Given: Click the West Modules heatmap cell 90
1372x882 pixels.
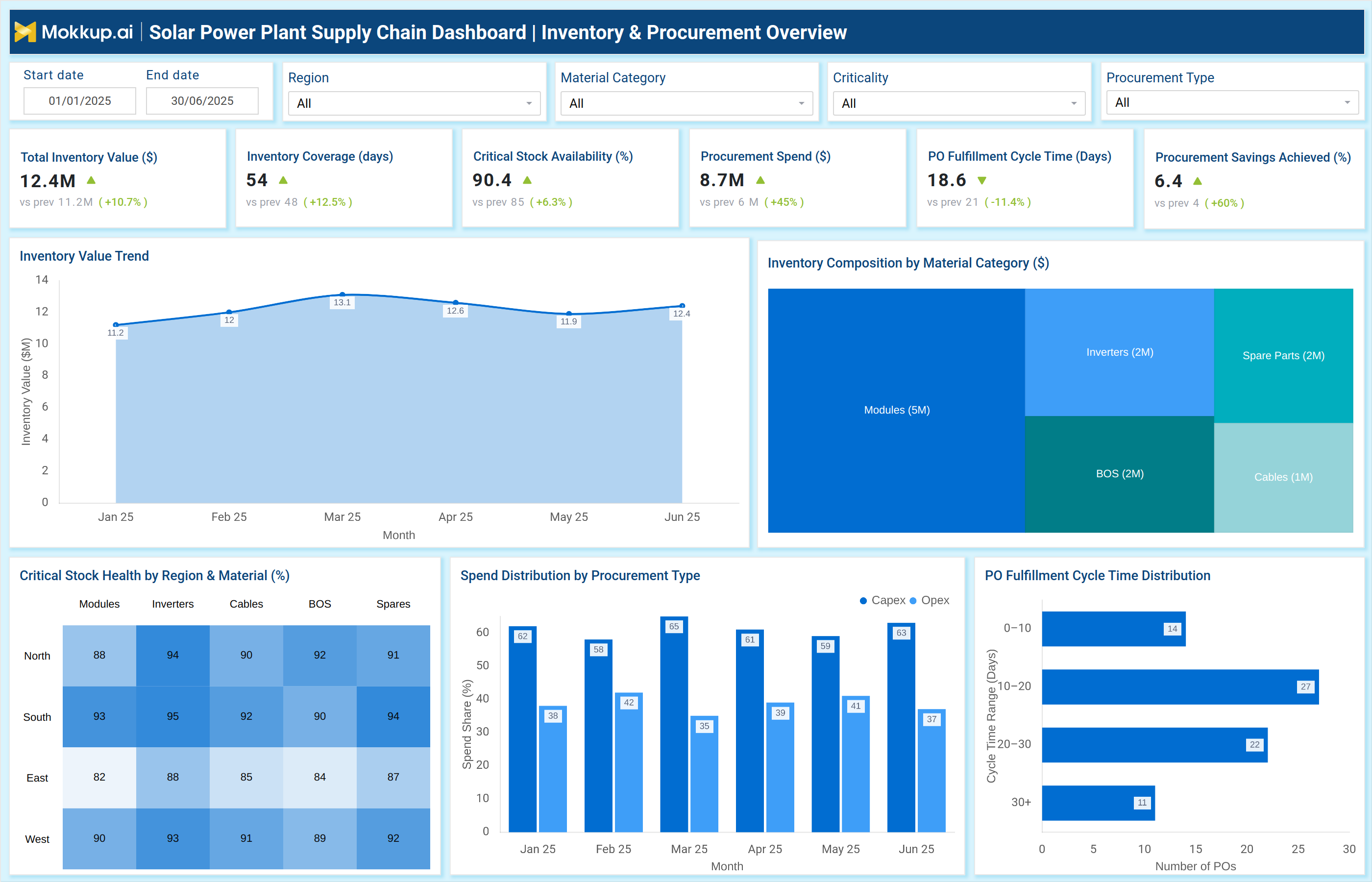Looking at the screenshot, I should coord(99,838).
